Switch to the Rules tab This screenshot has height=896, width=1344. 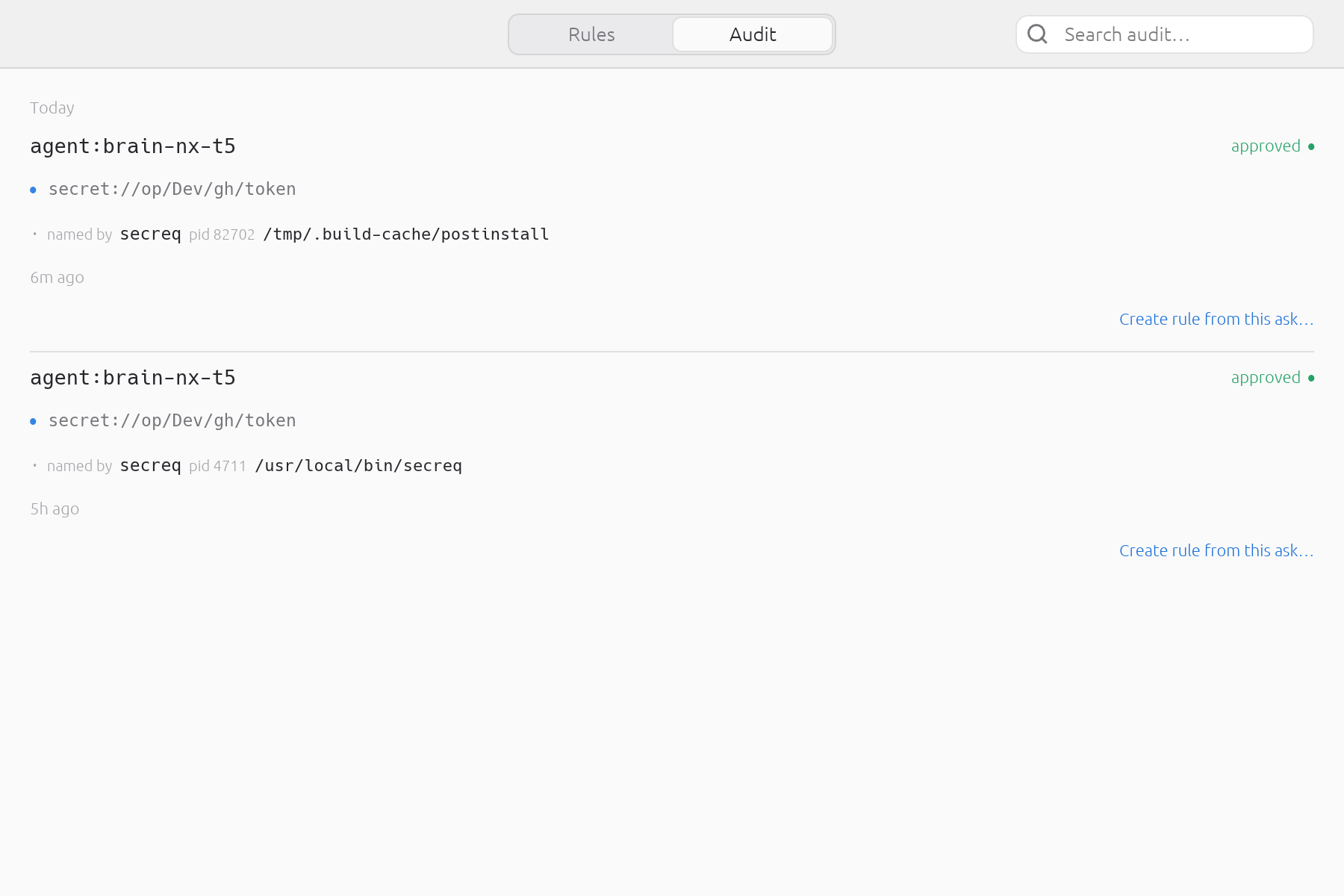(x=591, y=34)
